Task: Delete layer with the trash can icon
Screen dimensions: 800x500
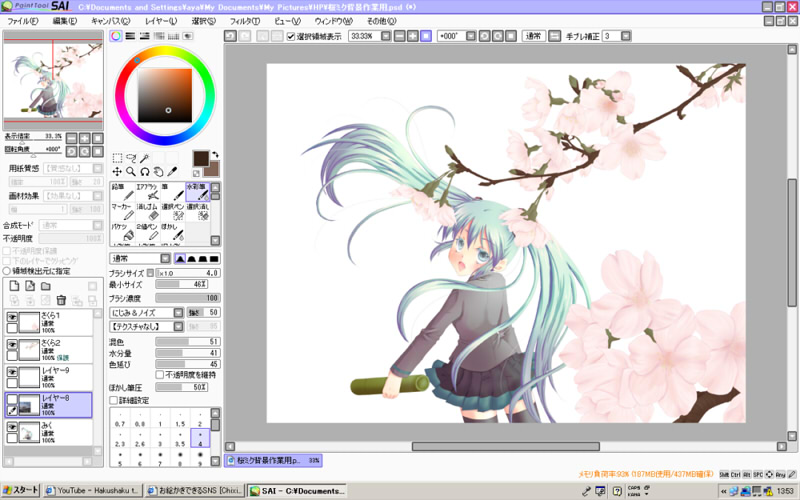Action: [60, 300]
